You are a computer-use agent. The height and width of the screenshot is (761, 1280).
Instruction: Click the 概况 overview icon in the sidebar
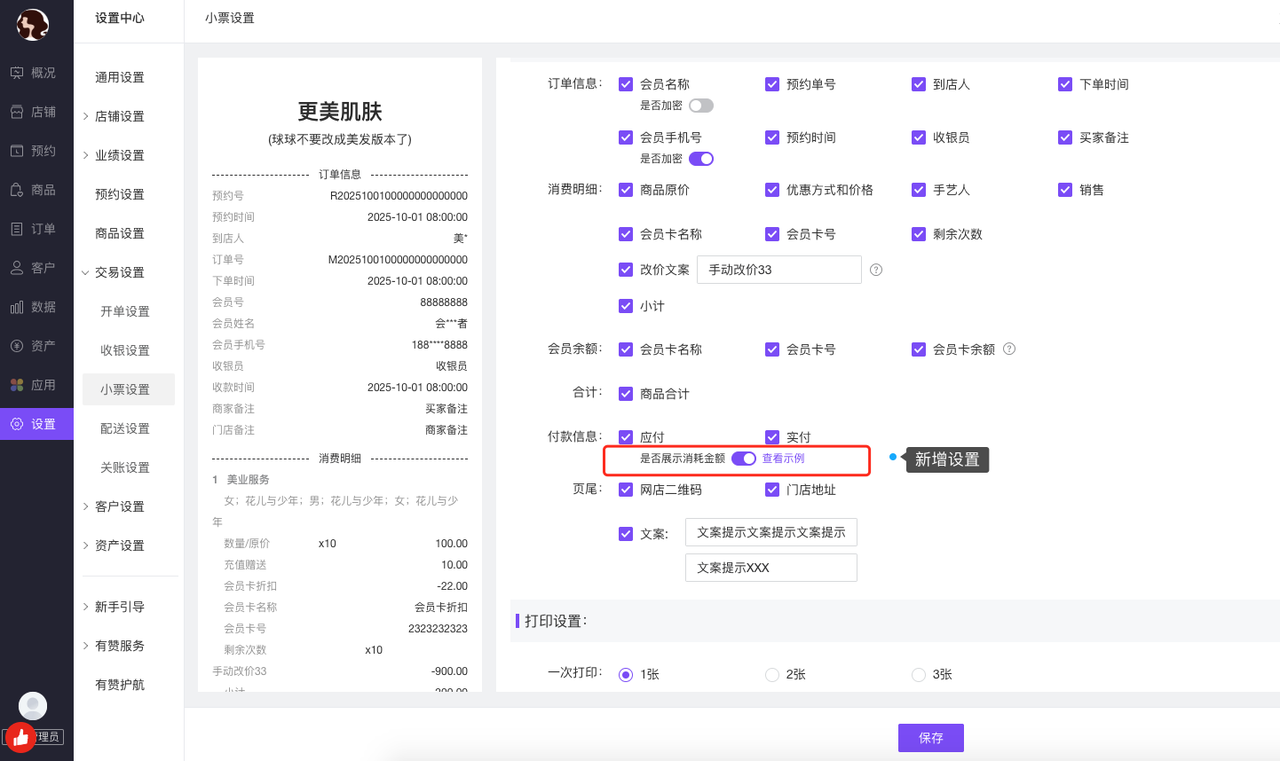(17, 73)
